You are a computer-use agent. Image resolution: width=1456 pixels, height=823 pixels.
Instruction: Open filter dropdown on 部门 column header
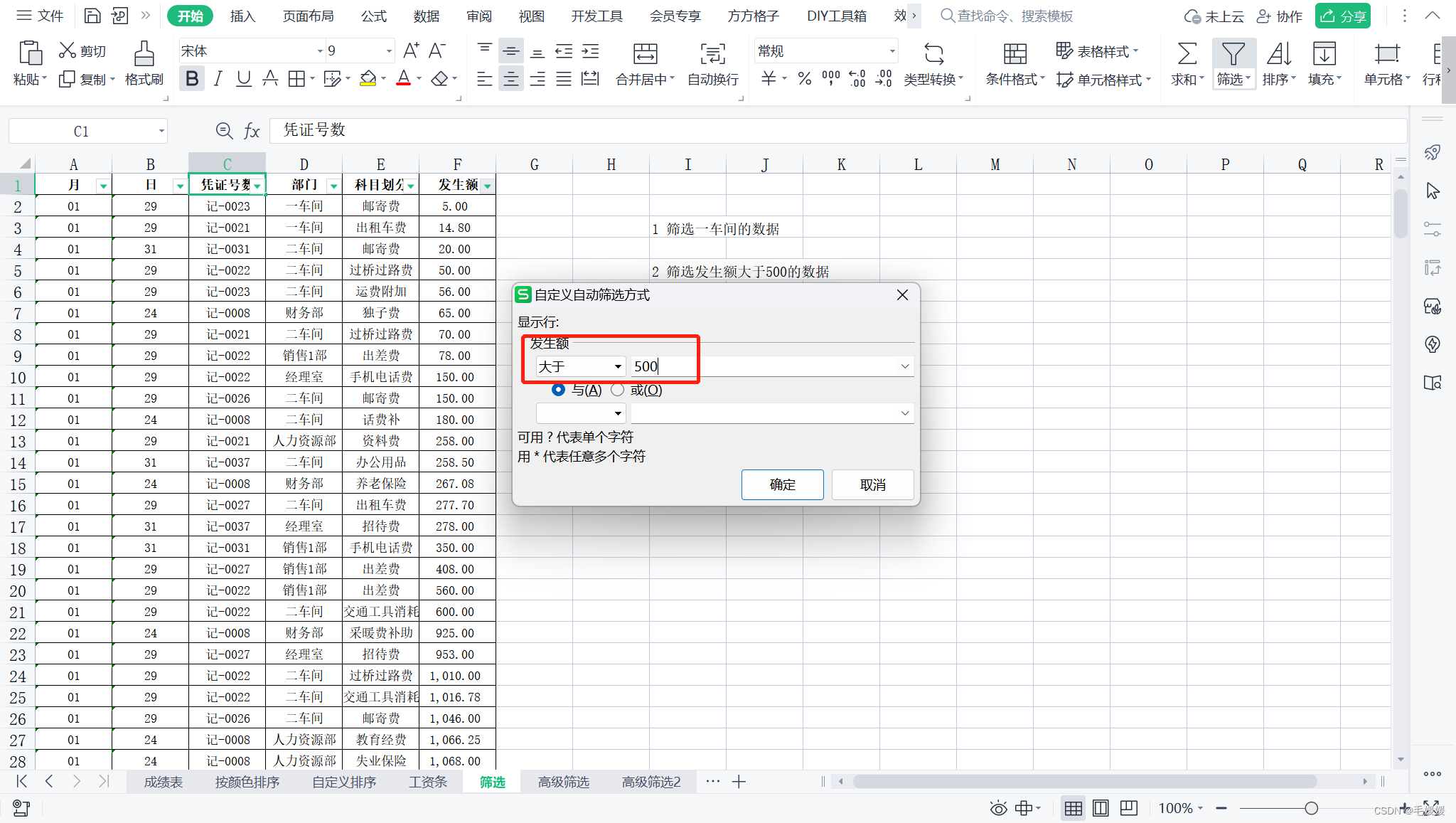click(333, 186)
